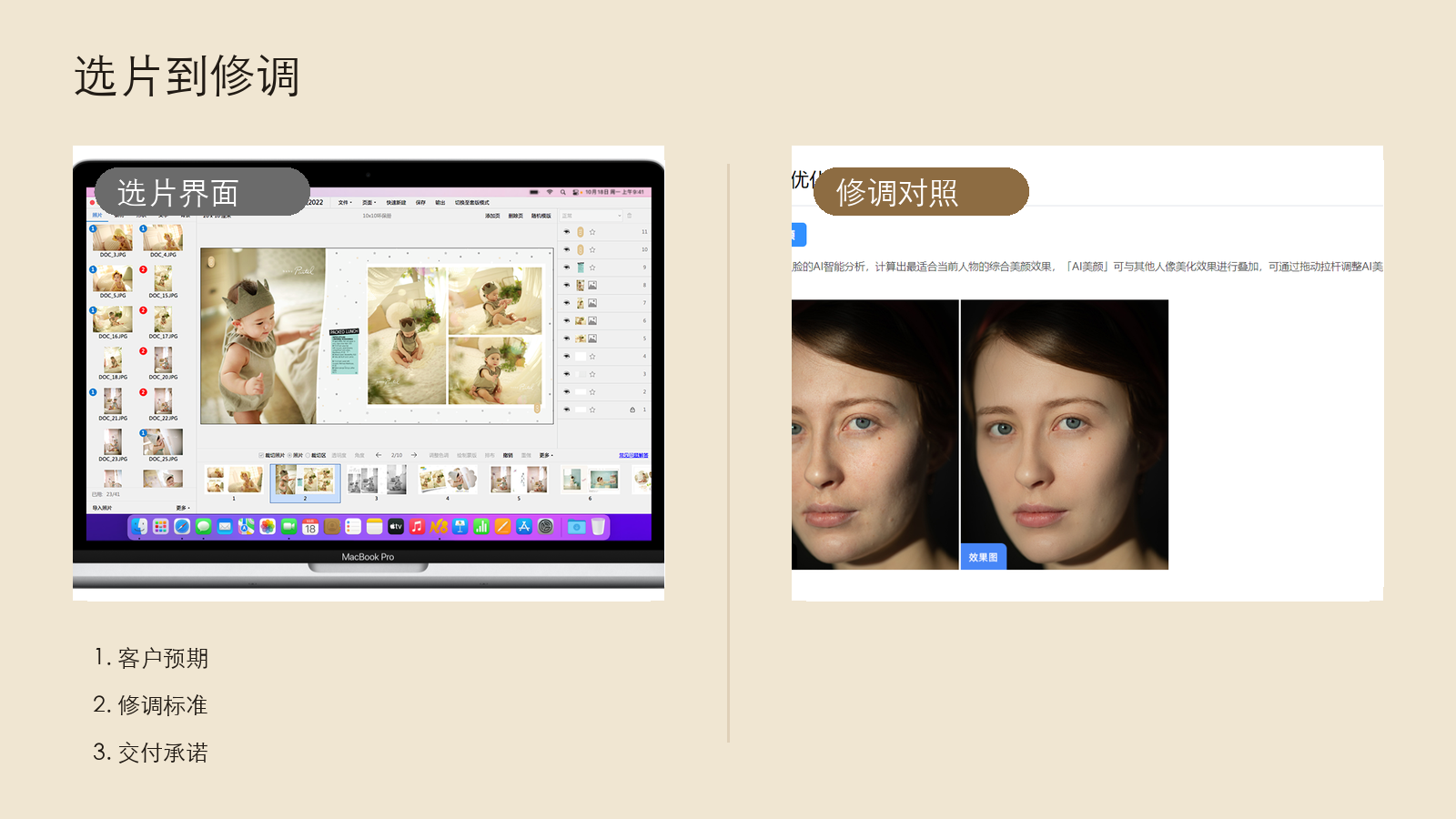Select page 4 thumbnail in the page strip
This screenshot has width=1456, height=819.
point(448,480)
